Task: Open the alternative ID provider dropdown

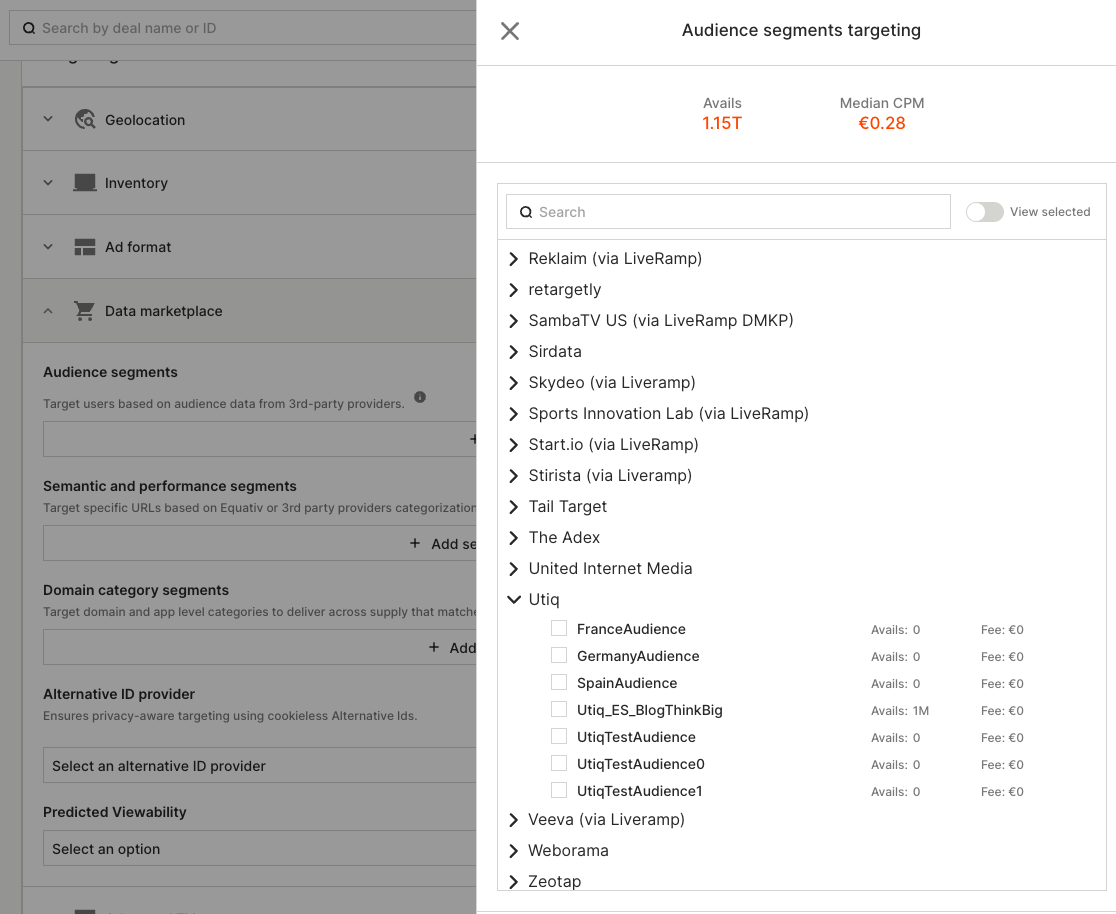Action: point(258,766)
